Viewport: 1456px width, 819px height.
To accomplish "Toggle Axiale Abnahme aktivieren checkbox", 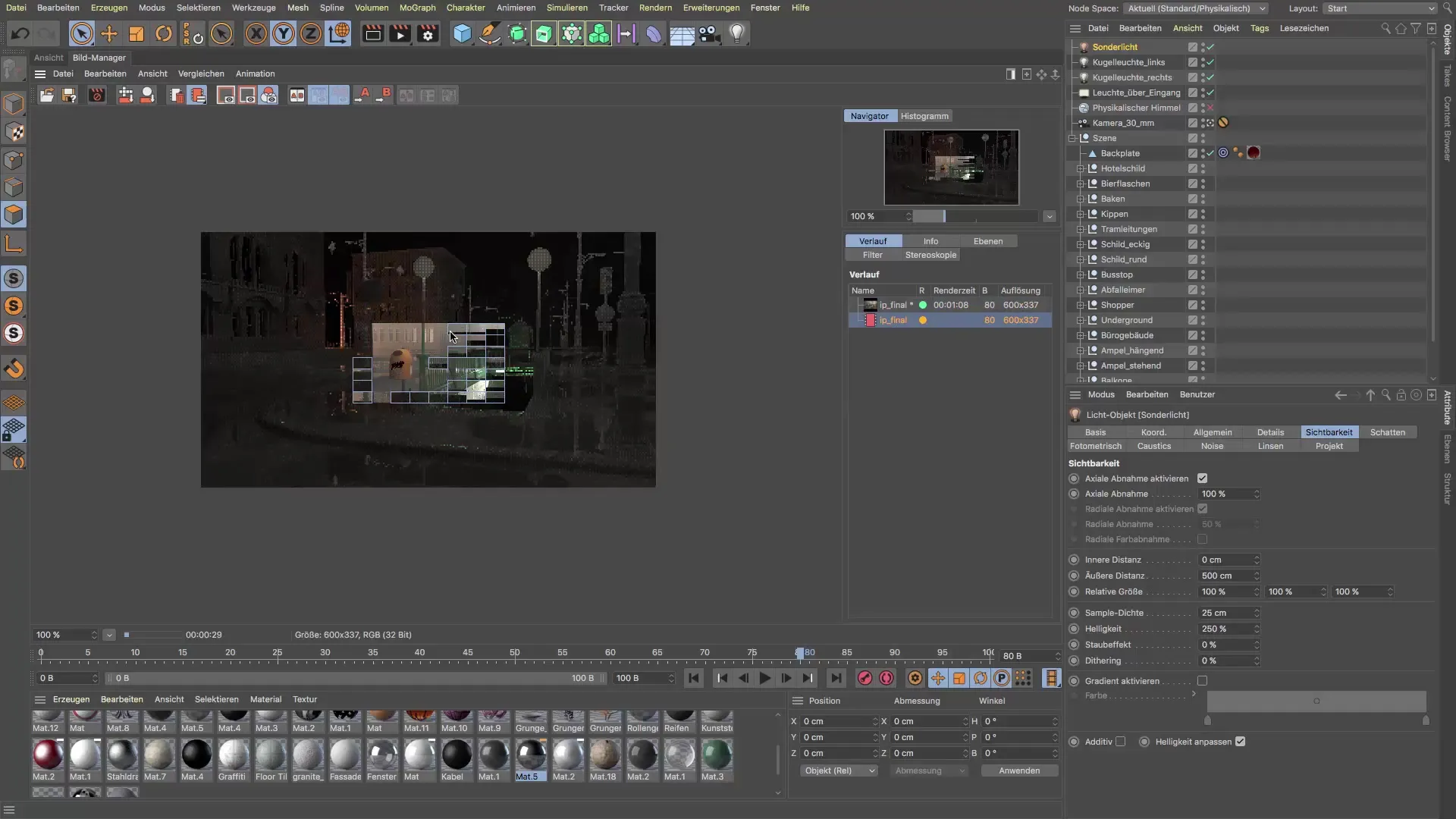I will pos(1202,479).
